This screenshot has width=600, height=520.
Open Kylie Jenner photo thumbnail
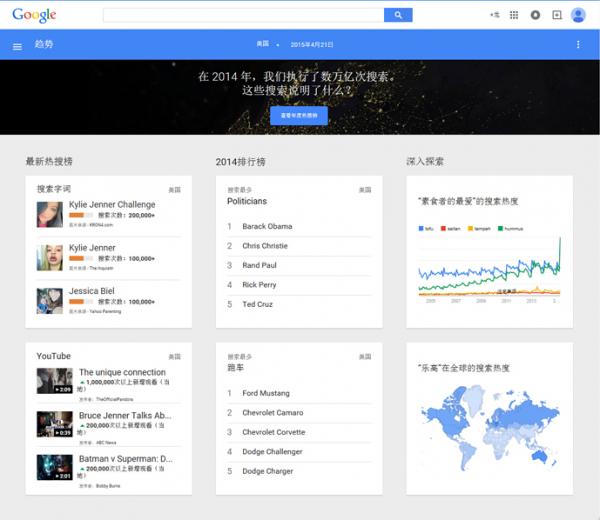click(50, 258)
